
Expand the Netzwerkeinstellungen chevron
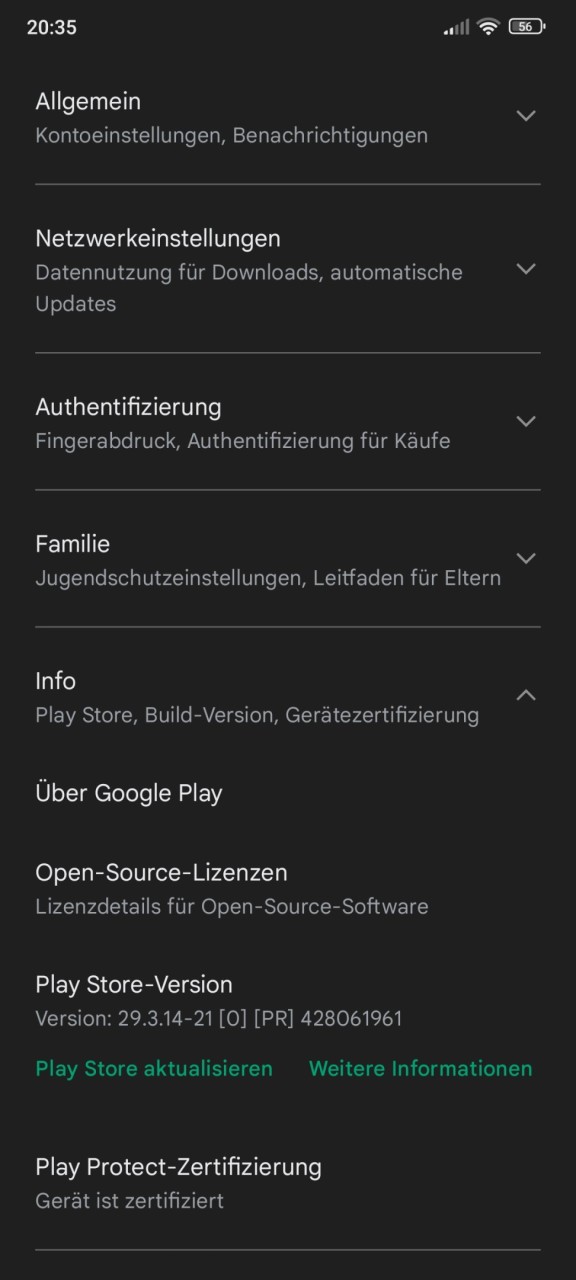coord(526,269)
